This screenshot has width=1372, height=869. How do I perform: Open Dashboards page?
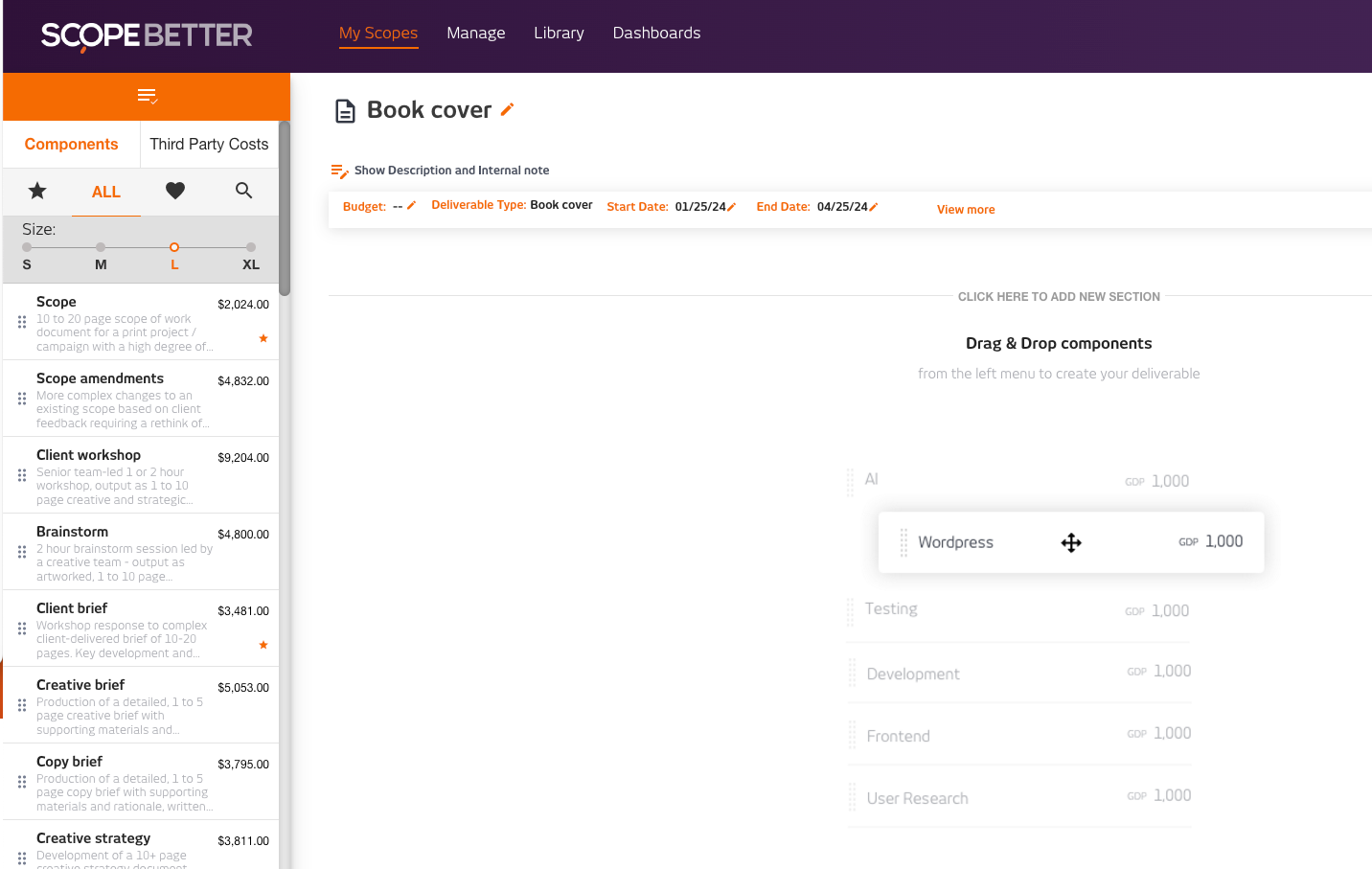pyautogui.click(x=656, y=34)
